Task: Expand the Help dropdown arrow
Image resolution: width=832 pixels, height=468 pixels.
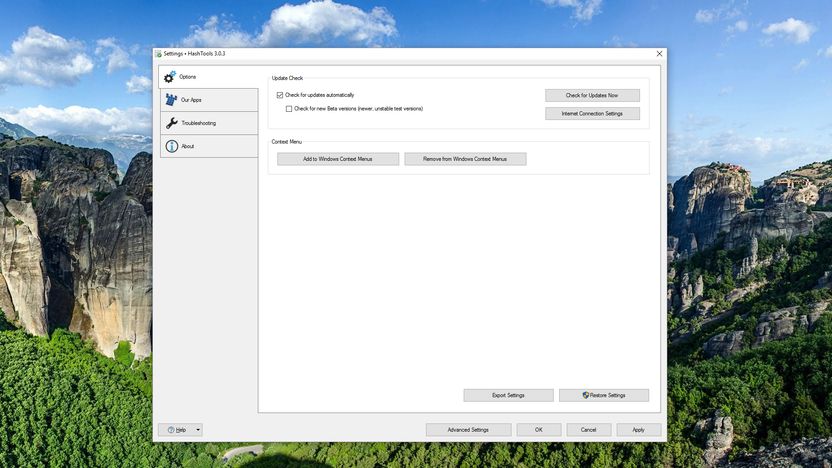Action: (198, 430)
